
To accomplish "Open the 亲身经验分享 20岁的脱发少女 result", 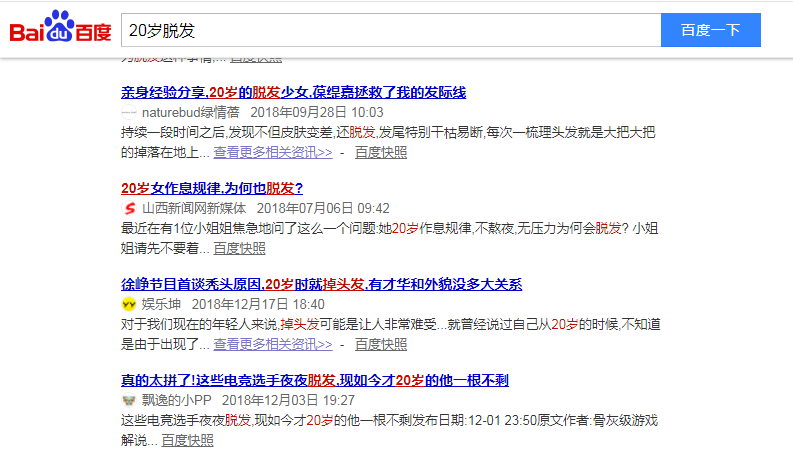I will point(293,93).
